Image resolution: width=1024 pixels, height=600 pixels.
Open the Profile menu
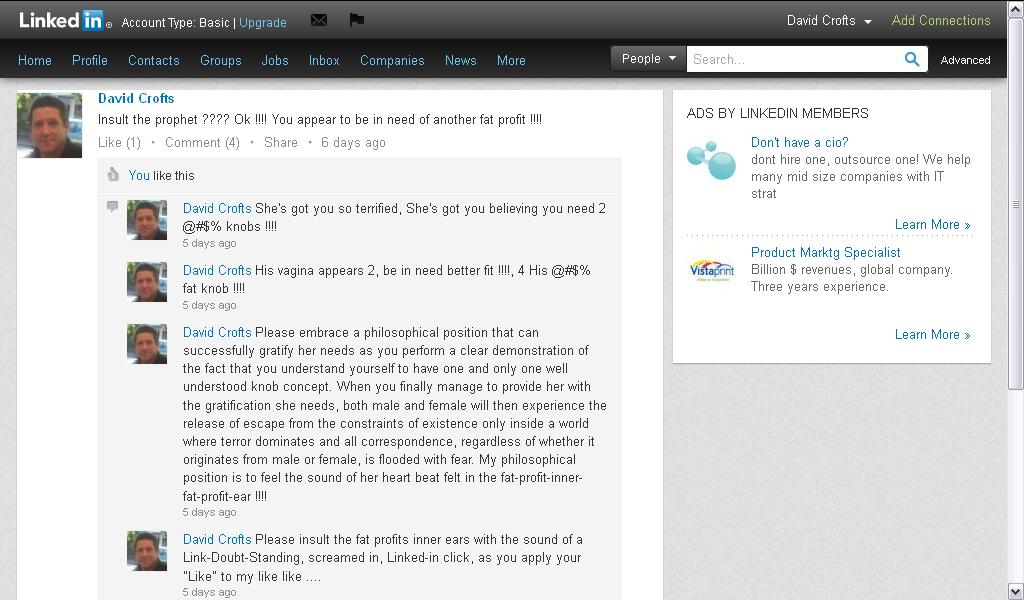89,60
